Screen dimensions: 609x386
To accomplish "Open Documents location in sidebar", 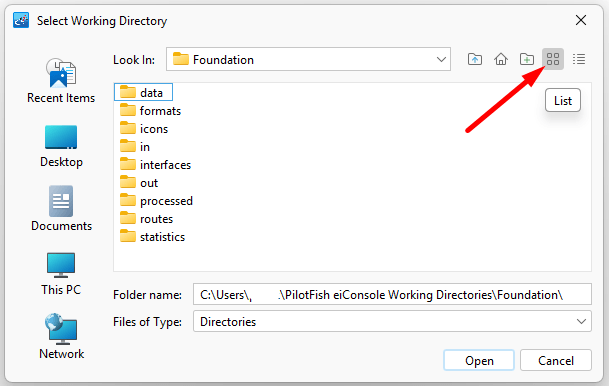I will click(61, 209).
